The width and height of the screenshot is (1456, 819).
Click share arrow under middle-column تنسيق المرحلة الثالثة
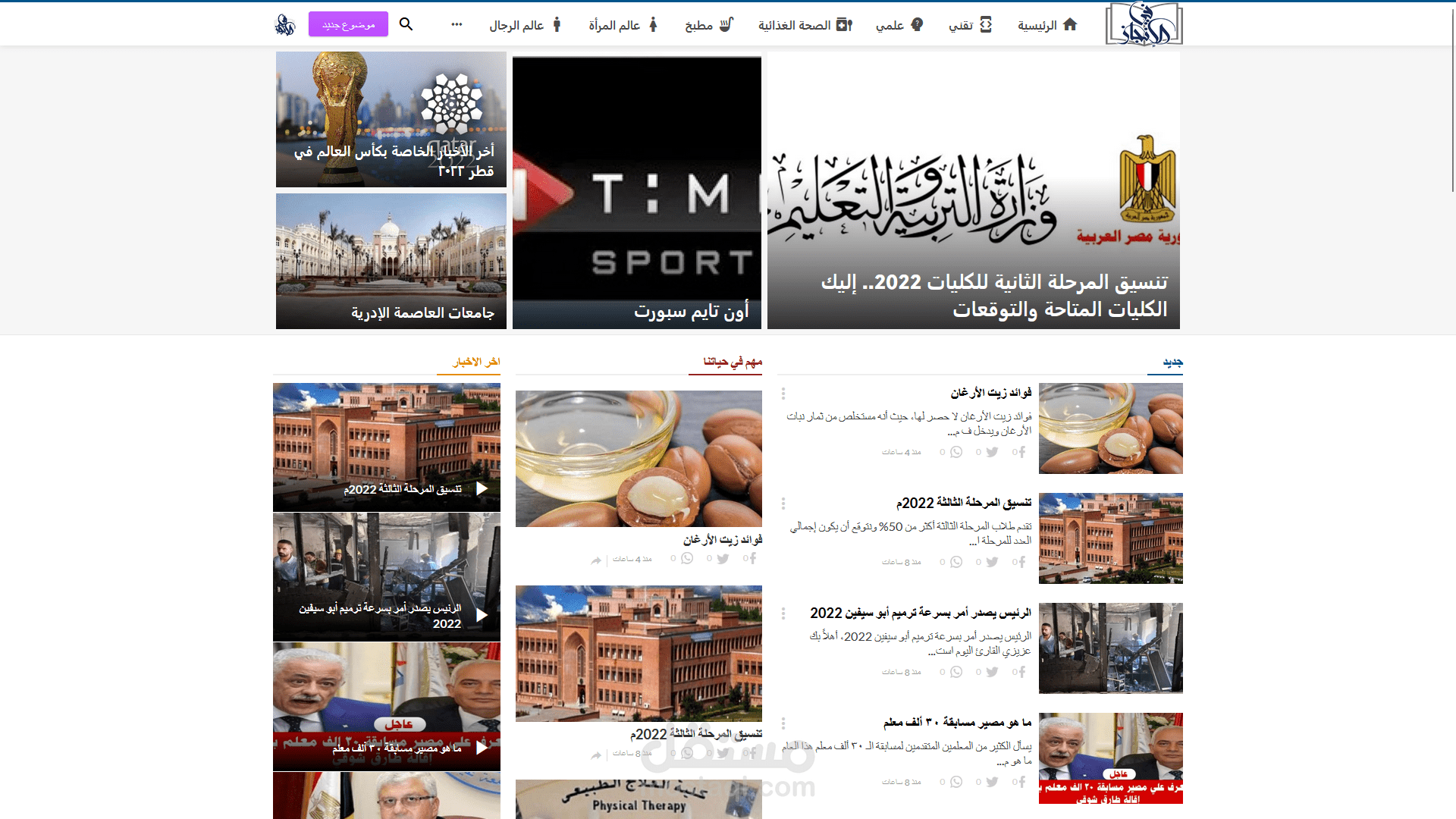tap(596, 755)
